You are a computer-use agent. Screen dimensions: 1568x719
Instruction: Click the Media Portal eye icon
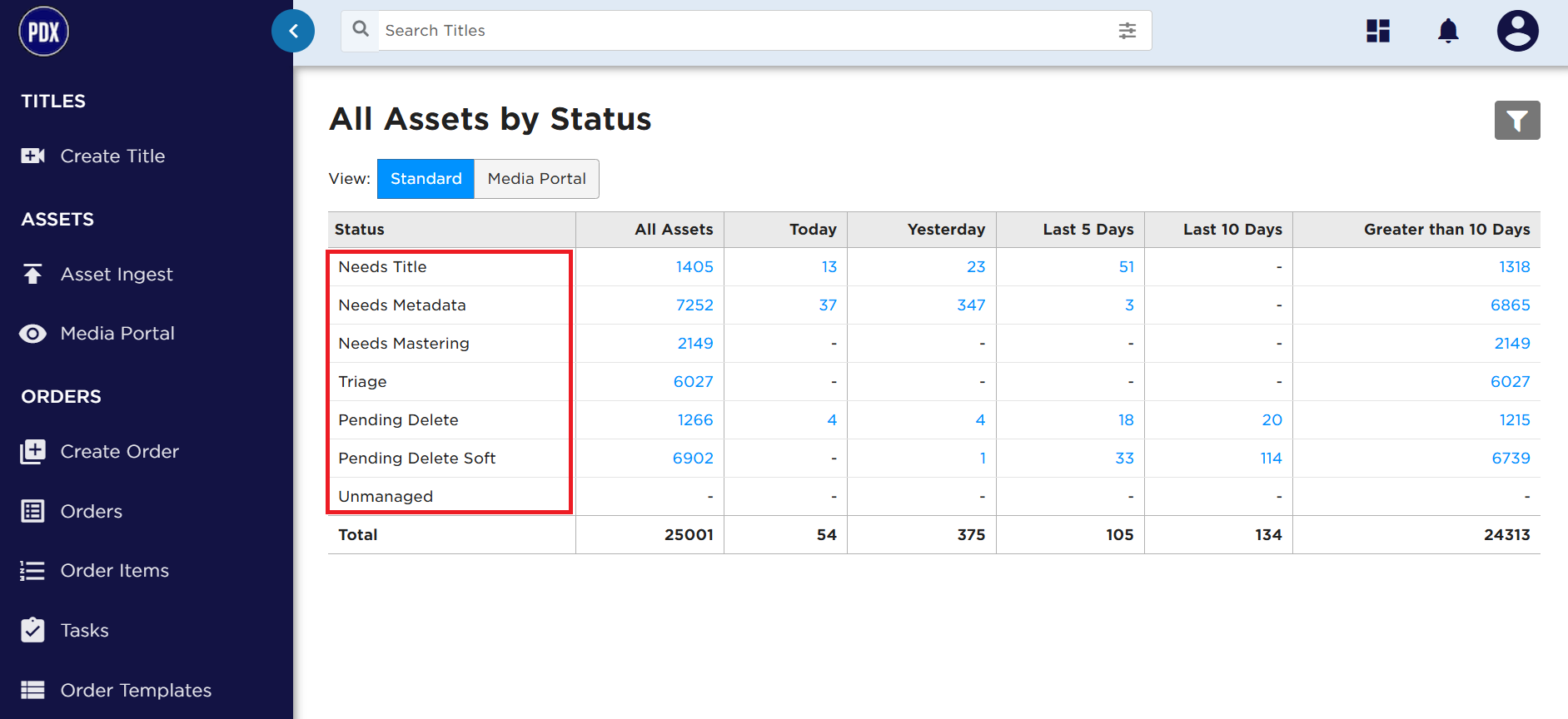pos(32,334)
